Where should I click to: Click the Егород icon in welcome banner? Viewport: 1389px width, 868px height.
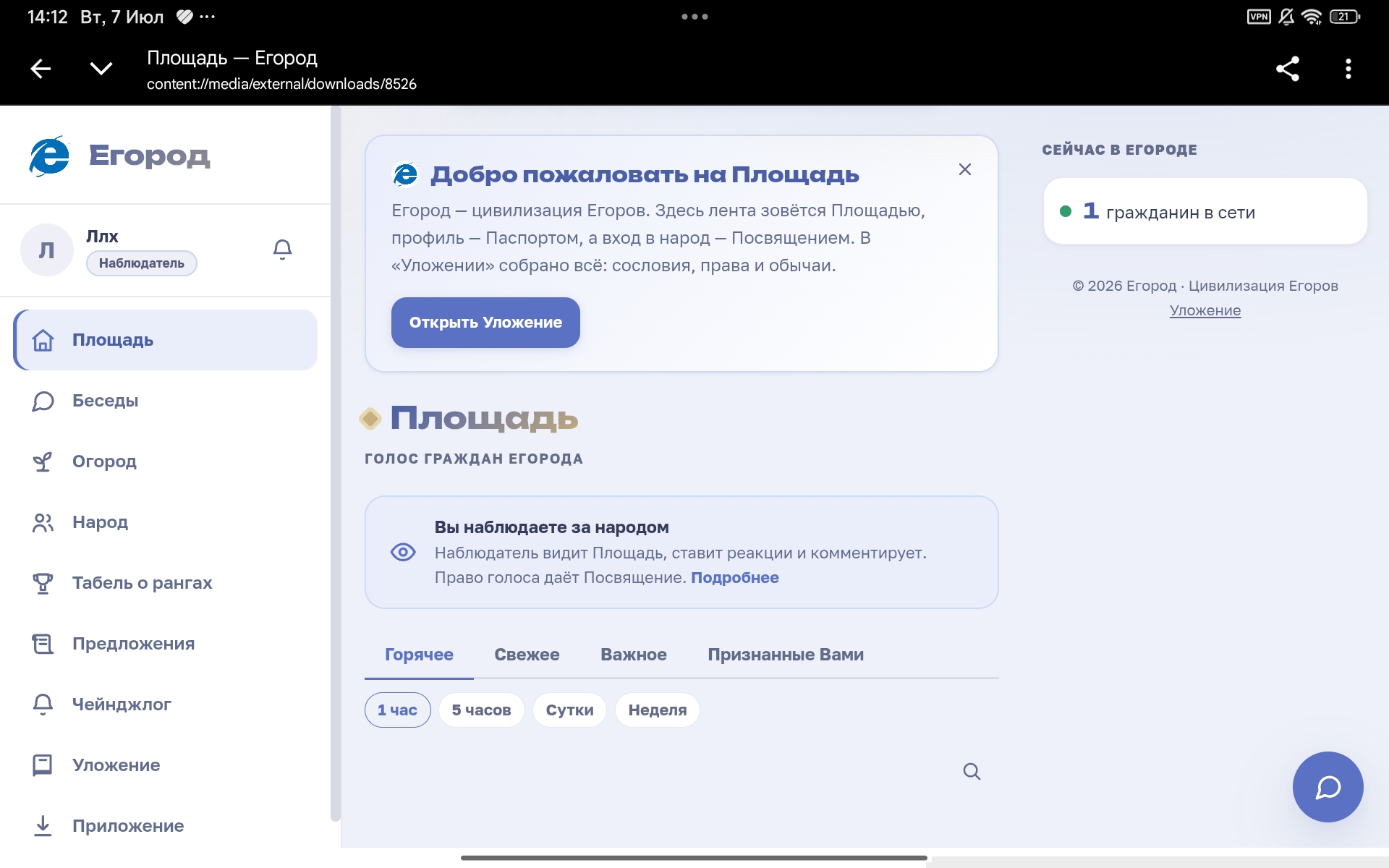405,174
